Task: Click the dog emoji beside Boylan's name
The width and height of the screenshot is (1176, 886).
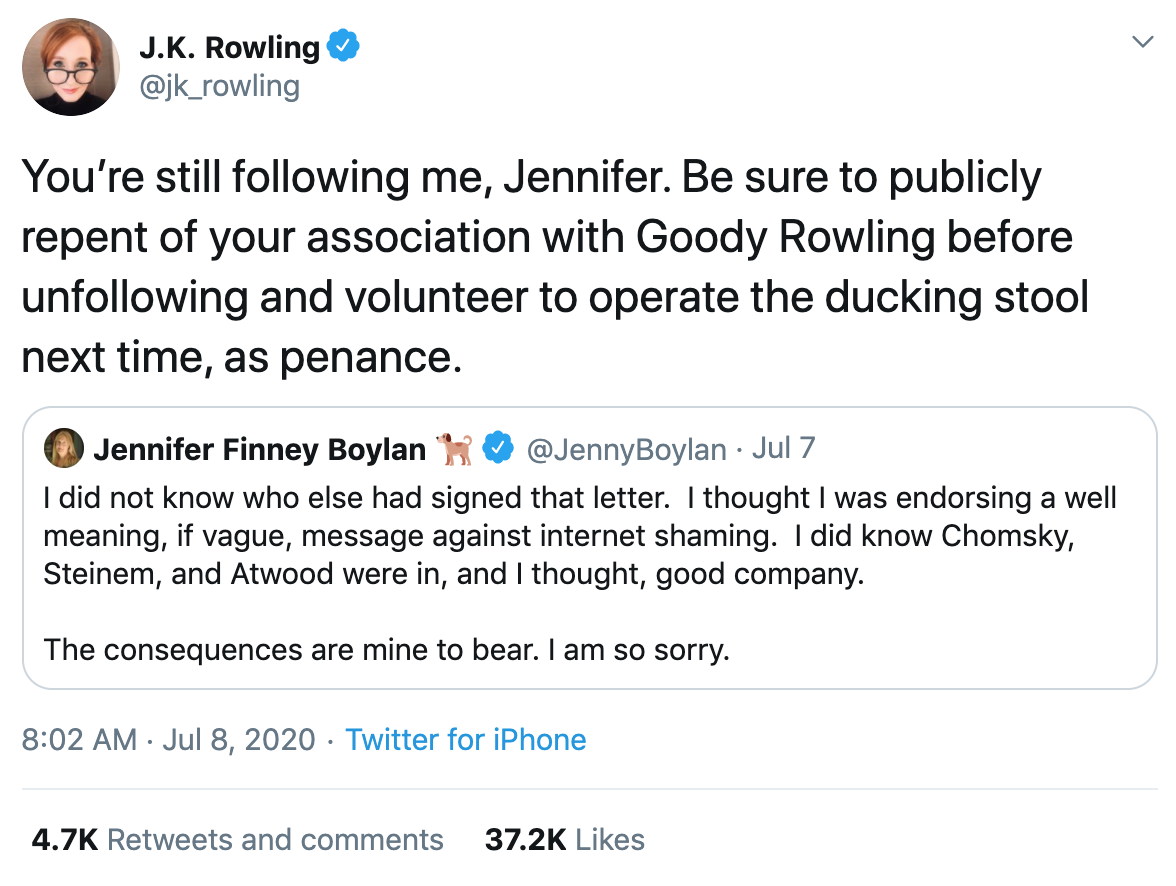Action: click(455, 449)
